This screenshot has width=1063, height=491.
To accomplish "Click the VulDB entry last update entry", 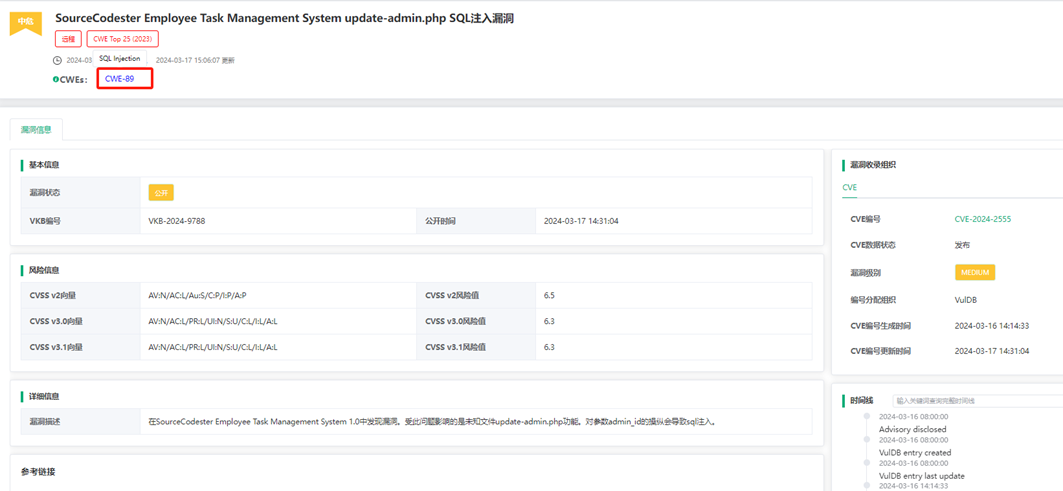I will (x=921, y=475).
